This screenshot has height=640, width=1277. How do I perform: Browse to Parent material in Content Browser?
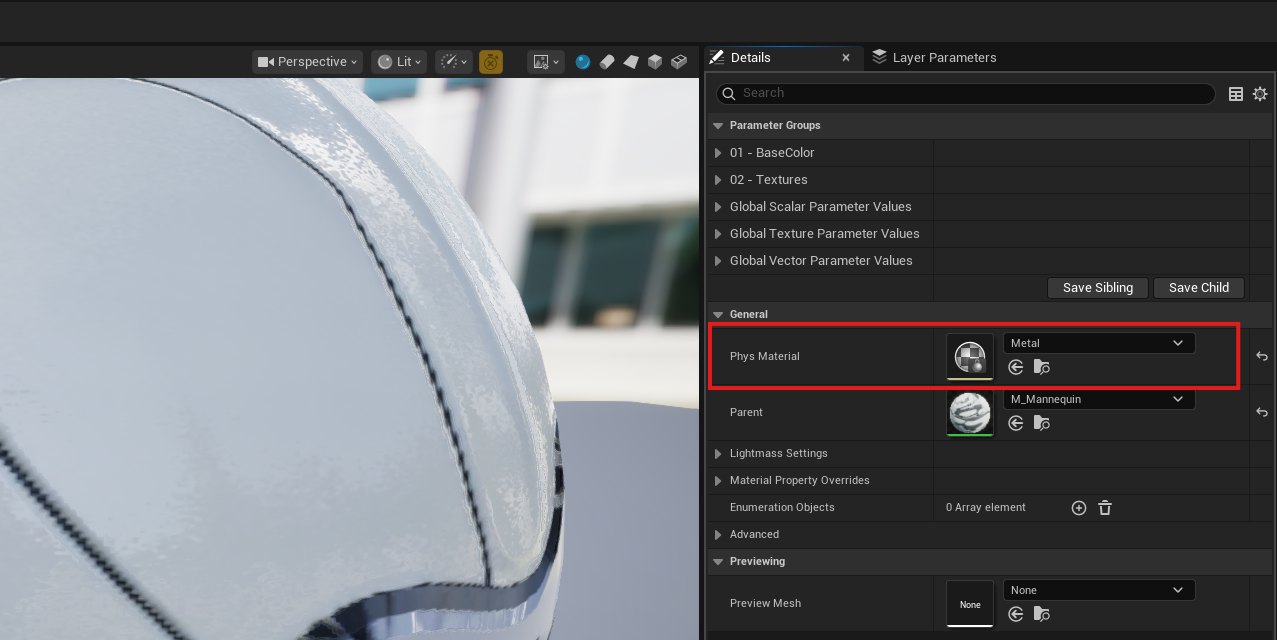pos(1042,424)
